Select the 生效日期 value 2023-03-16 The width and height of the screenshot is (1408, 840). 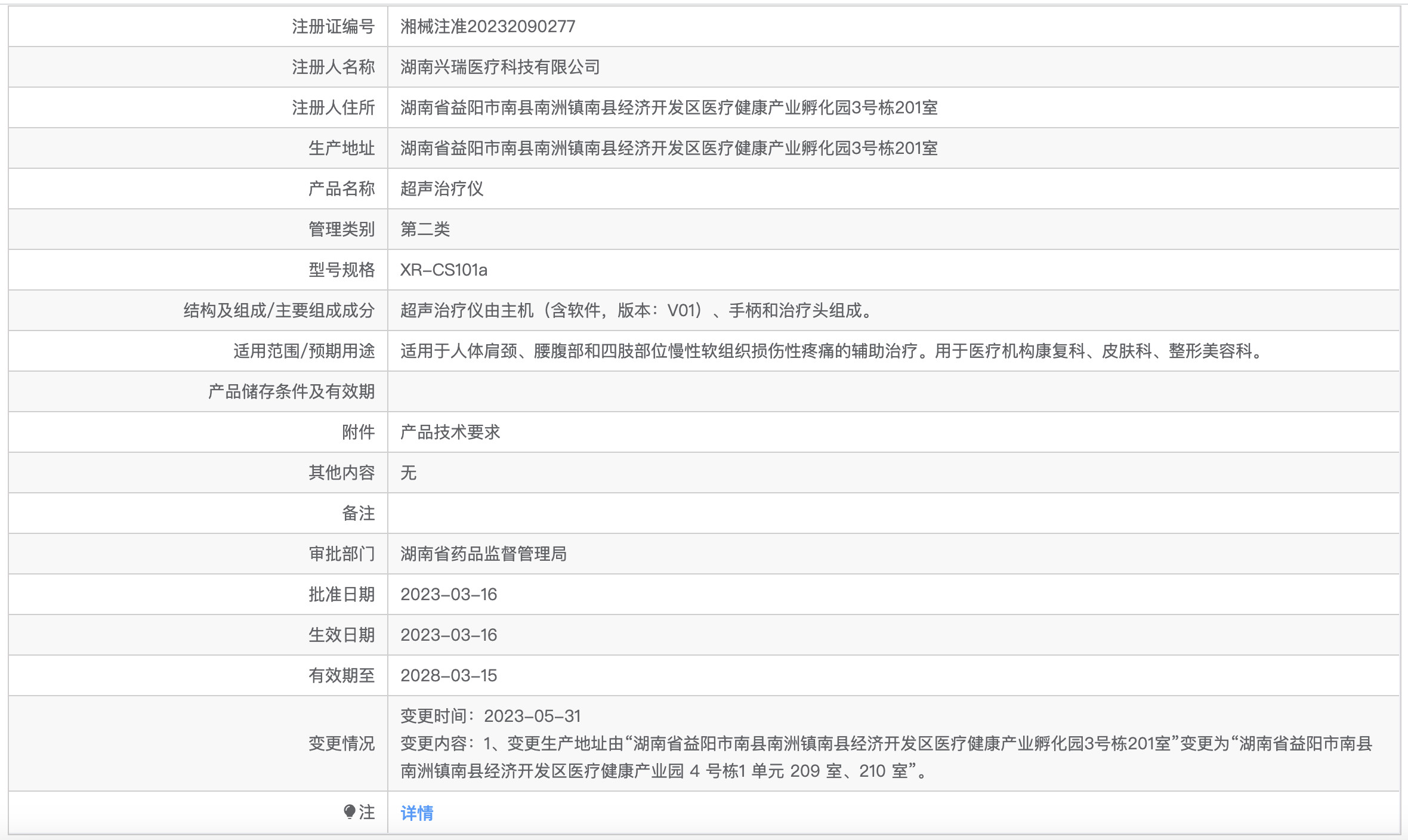pos(449,635)
